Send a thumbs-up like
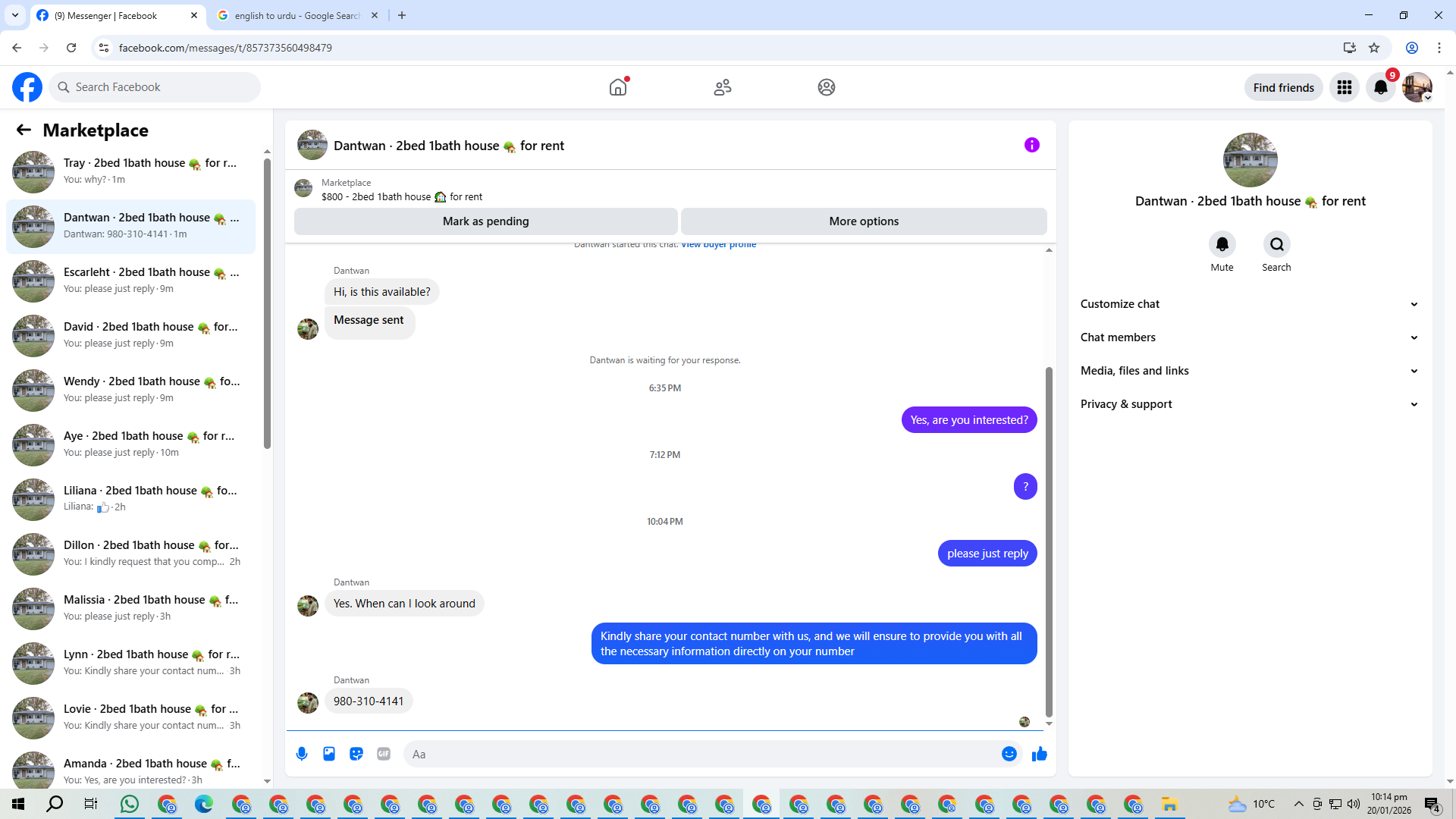Image resolution: width=1456 pixels, height=819 pixels. [x=1040, y=754]
